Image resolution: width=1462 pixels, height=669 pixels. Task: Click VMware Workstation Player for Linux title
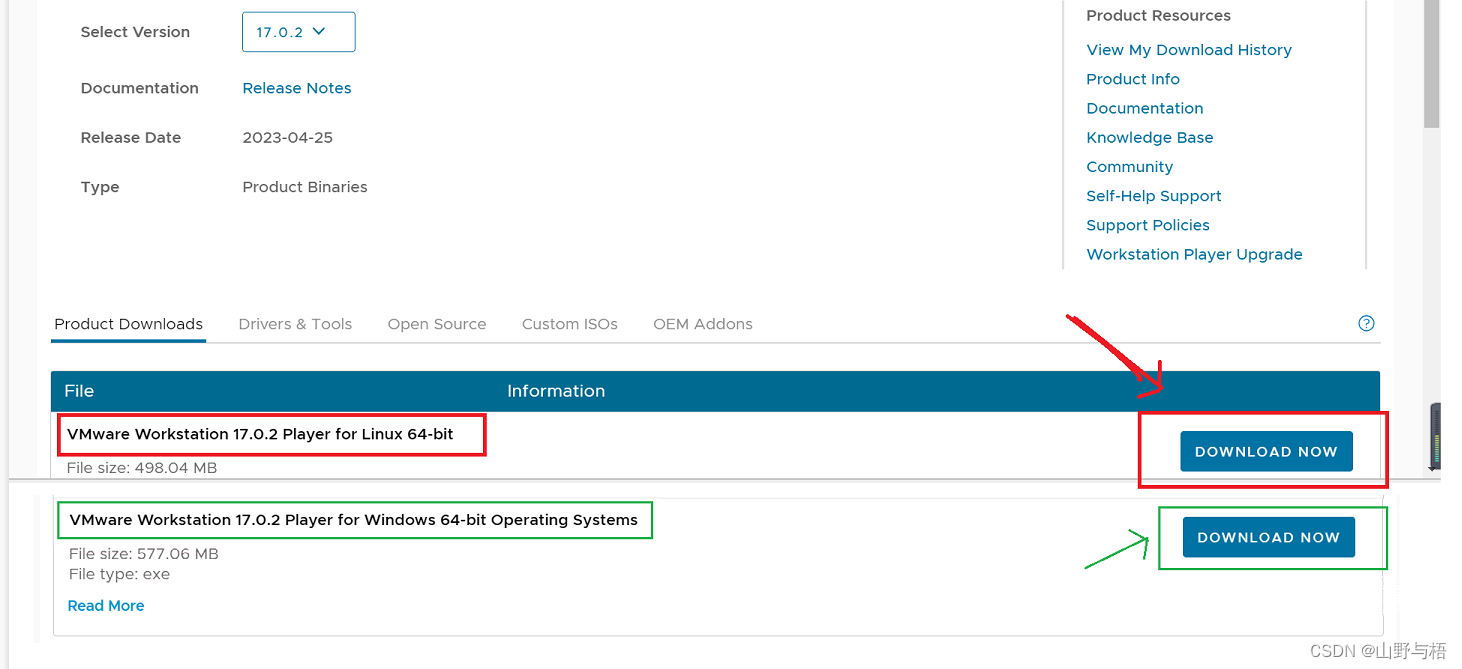click(x=260, y=434)
